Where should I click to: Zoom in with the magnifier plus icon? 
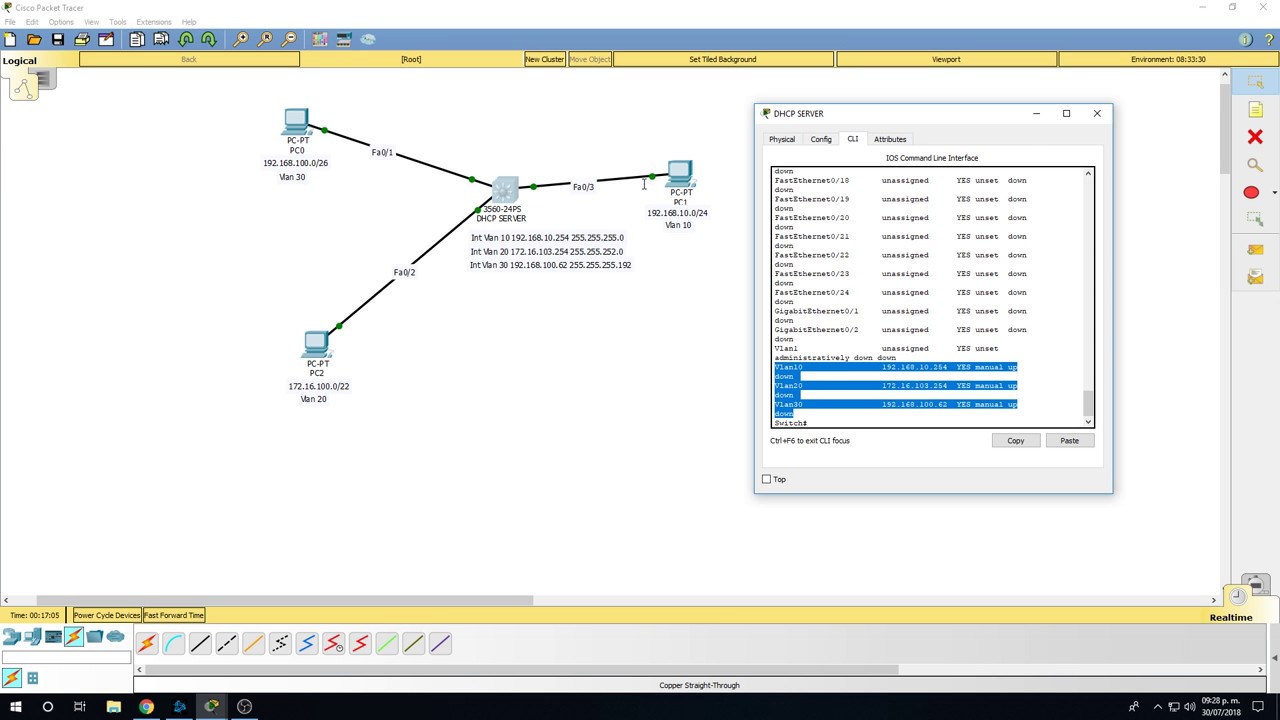point(241,39)
